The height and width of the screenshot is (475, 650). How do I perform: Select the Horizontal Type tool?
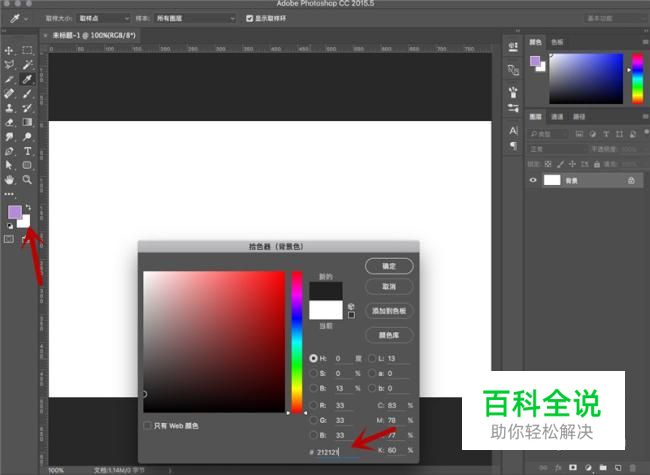[x=27, y=151]
